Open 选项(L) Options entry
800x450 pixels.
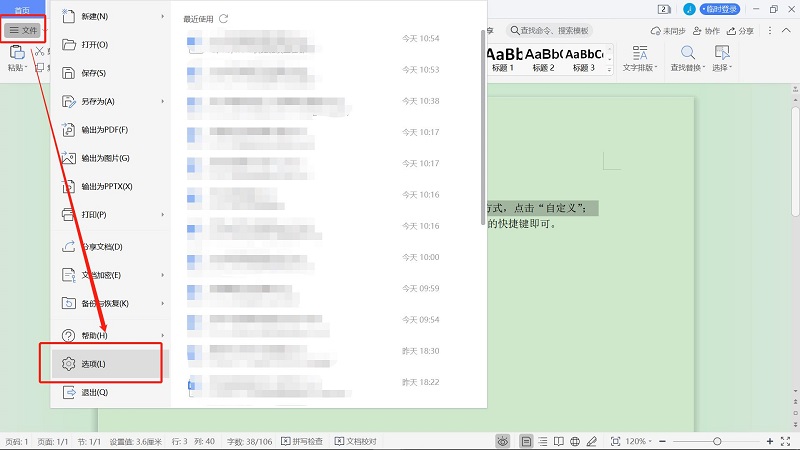point(107,364)
